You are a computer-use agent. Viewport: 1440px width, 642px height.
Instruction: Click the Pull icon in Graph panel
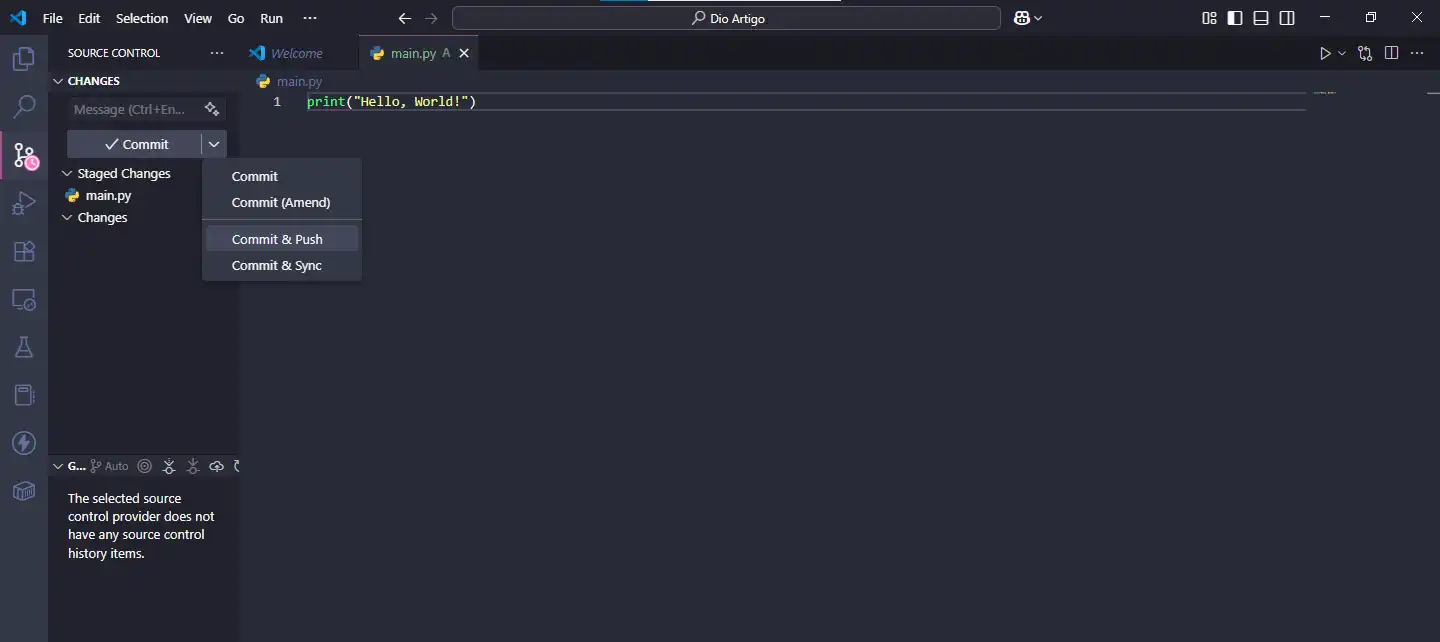tap(193, 466)
